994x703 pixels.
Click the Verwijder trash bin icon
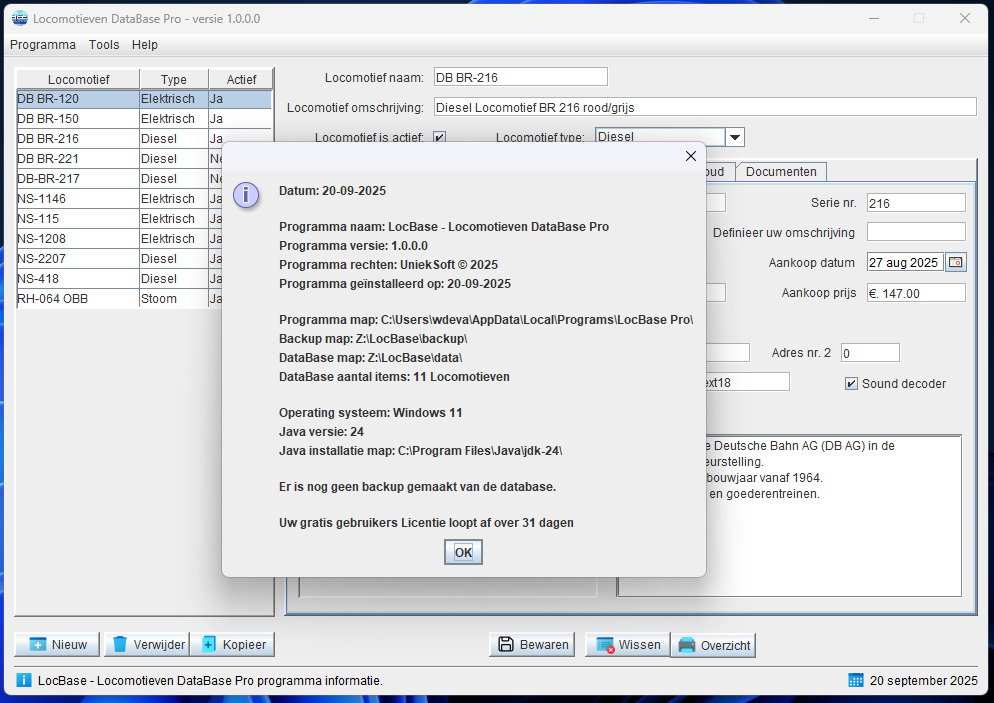(x=120, y=645)
